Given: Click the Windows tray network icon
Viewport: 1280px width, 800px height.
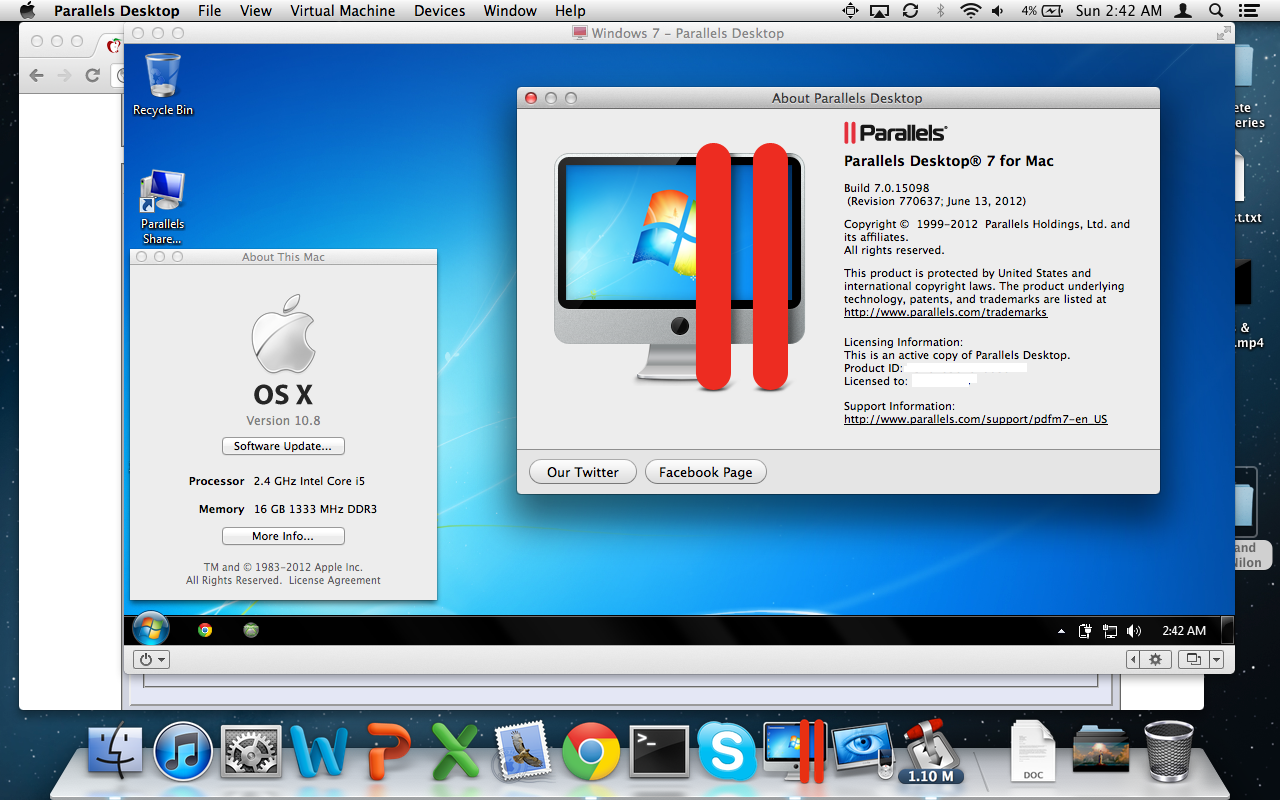Looking at the screenshot, I should click(1110, 631).
